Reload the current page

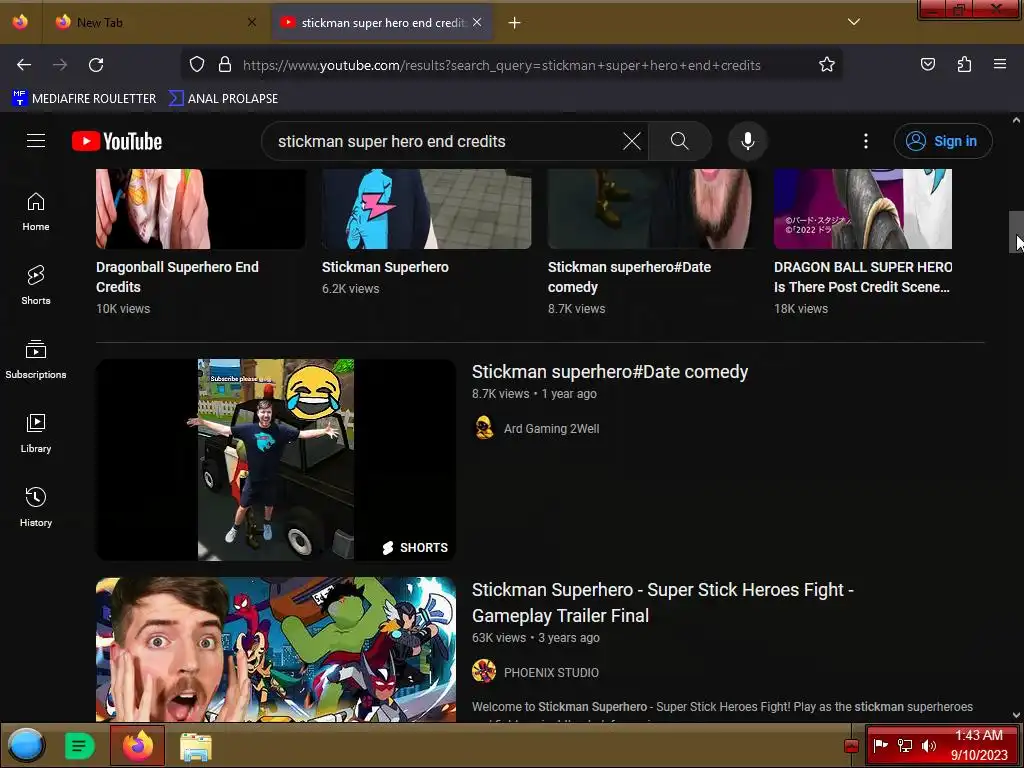click(96, 65)
